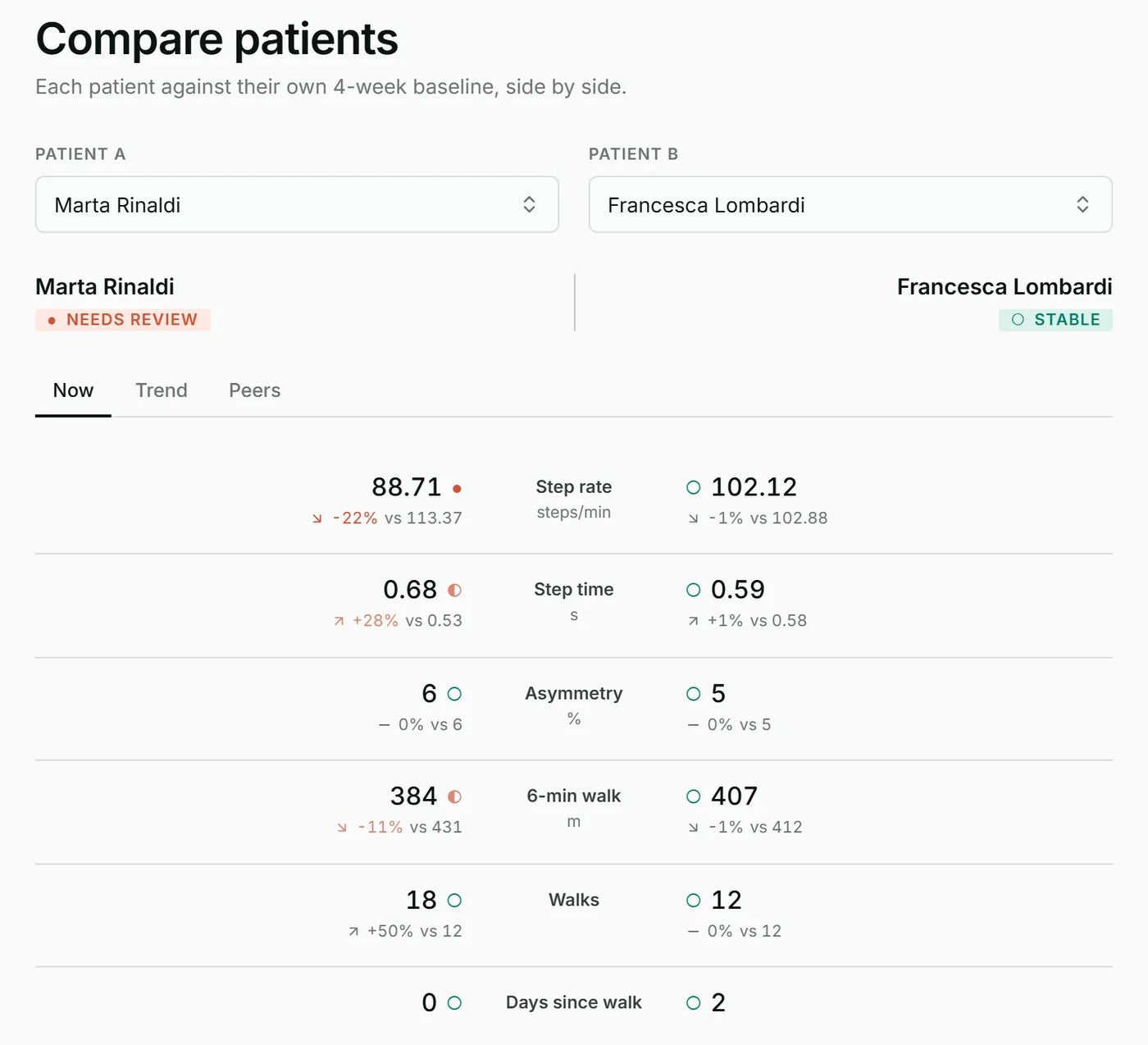Click the down arrow beside -1% vs 412
The width and height of the screenshot is (1148, 1045).
click(x=693, y=828)
